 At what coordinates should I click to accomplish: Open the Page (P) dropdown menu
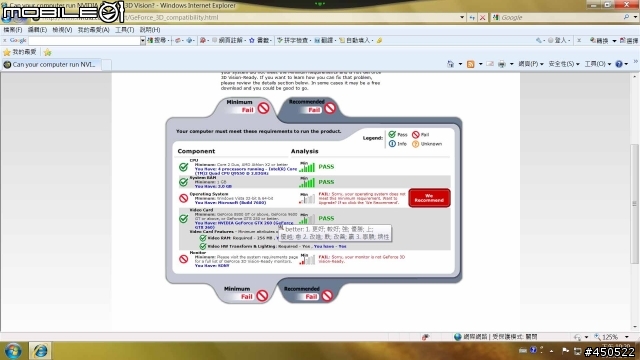click(531, 64)
